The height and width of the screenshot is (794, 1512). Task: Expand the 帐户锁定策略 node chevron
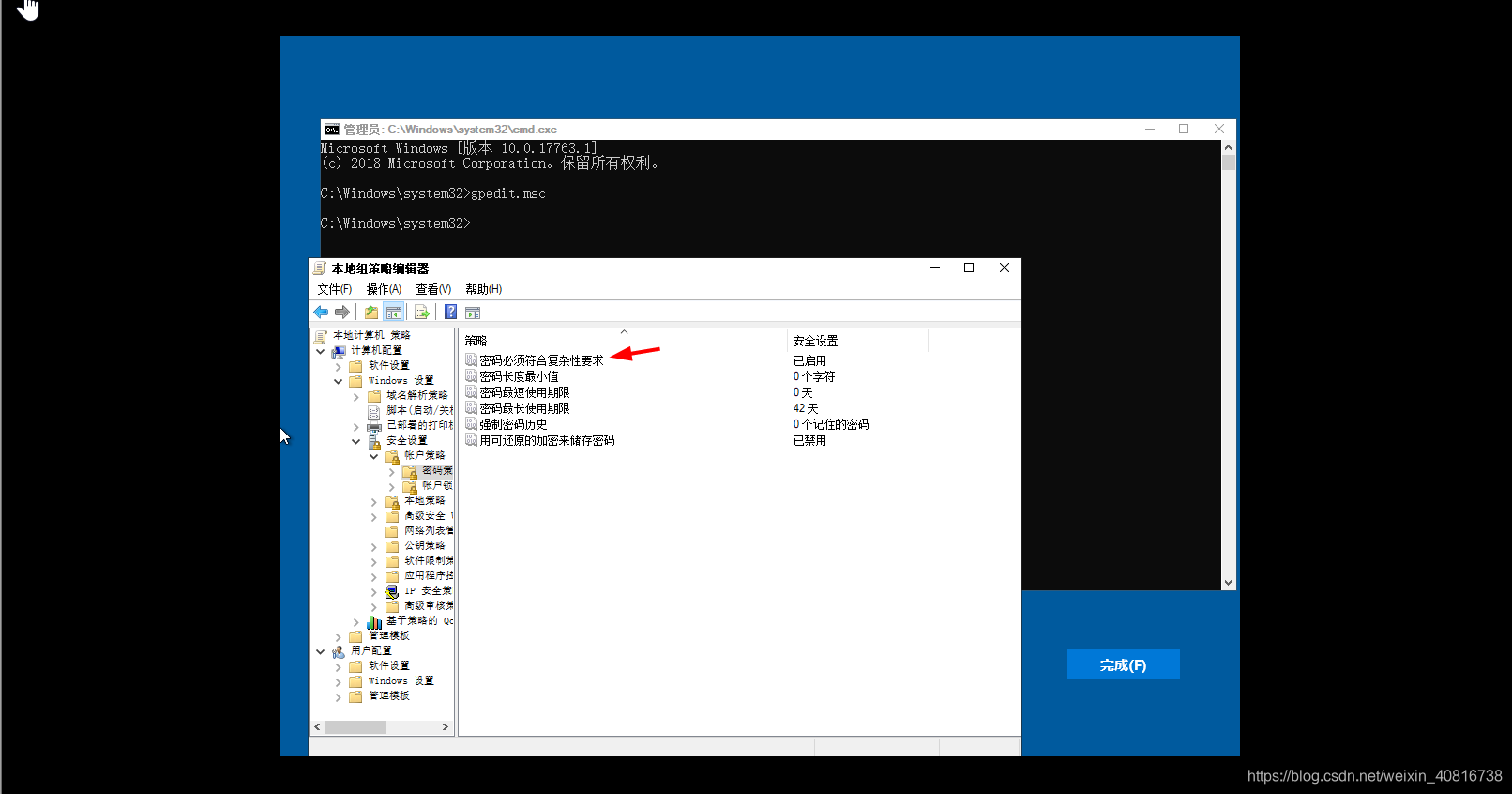pos(392,487)
